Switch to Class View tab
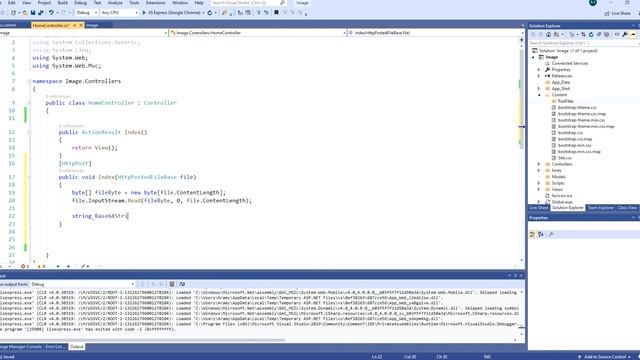Screen dimensions: 640x360 click(x=627, y=208)
